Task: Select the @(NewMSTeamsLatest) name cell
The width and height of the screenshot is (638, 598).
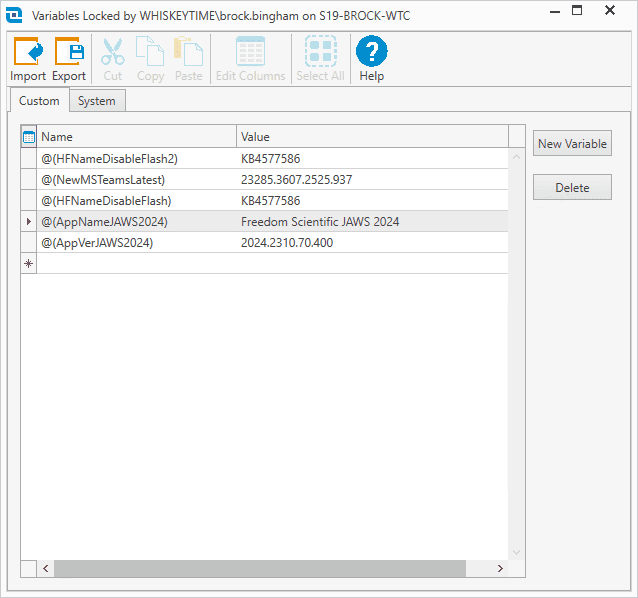Action: (136, 180)
